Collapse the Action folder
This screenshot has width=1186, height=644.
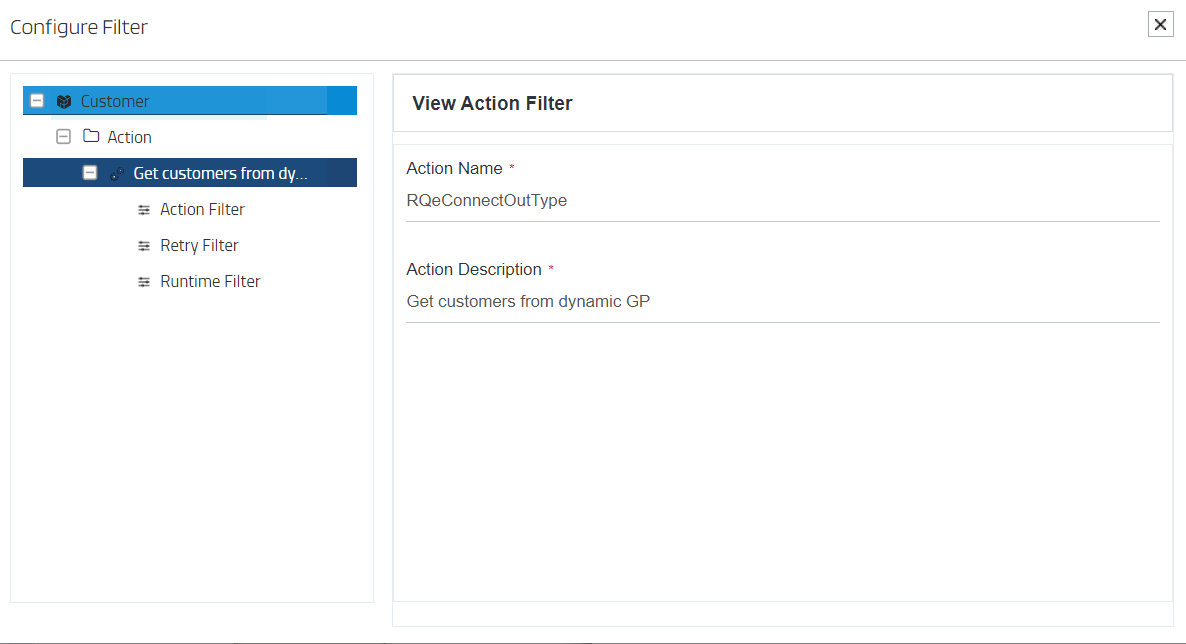click(x=63, y=136)
